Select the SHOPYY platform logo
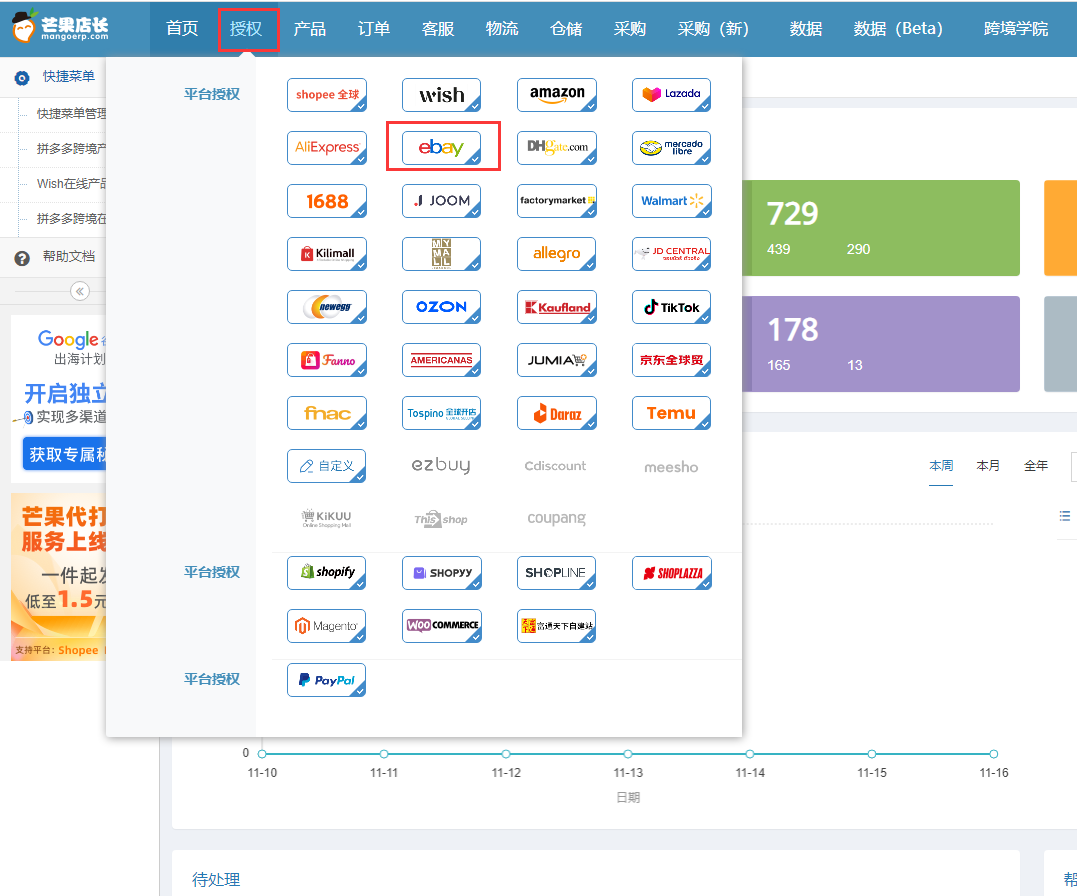This screenshot has height=896, width=1077. [441, 572]
